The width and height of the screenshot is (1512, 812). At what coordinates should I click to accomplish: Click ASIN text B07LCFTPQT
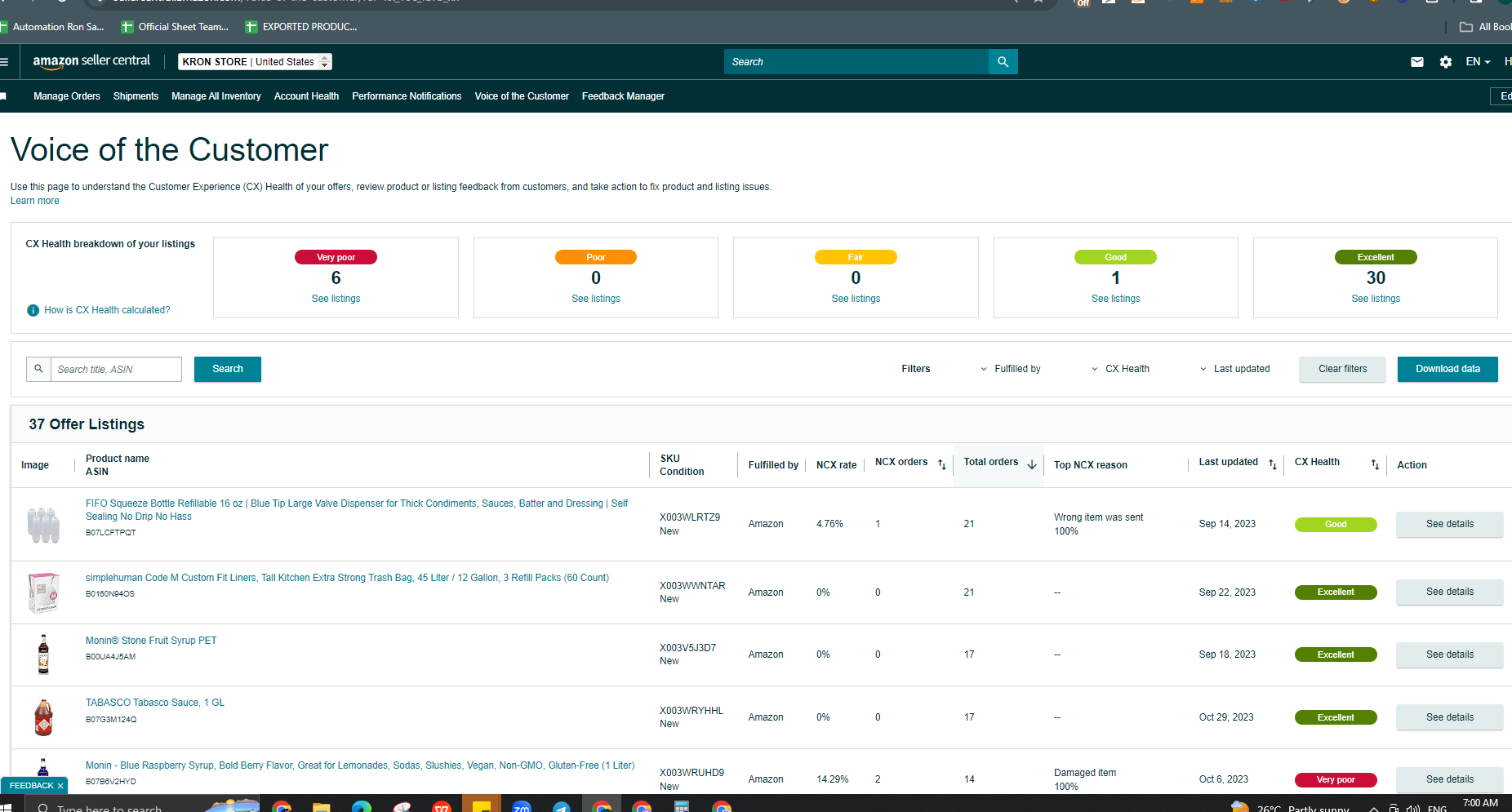[x=111, y=533]
